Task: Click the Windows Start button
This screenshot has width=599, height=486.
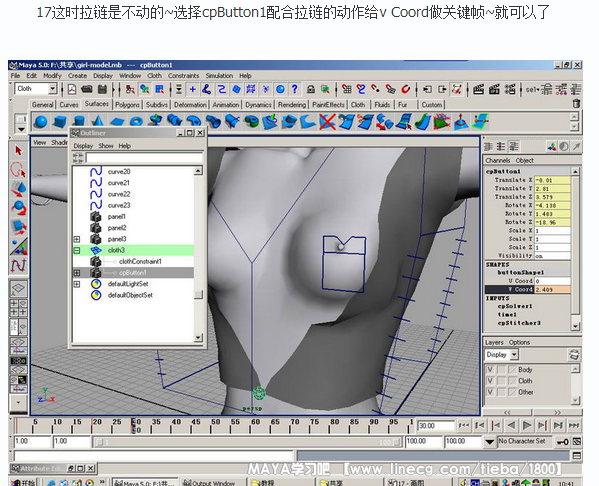Action: (x=25, y=483)
